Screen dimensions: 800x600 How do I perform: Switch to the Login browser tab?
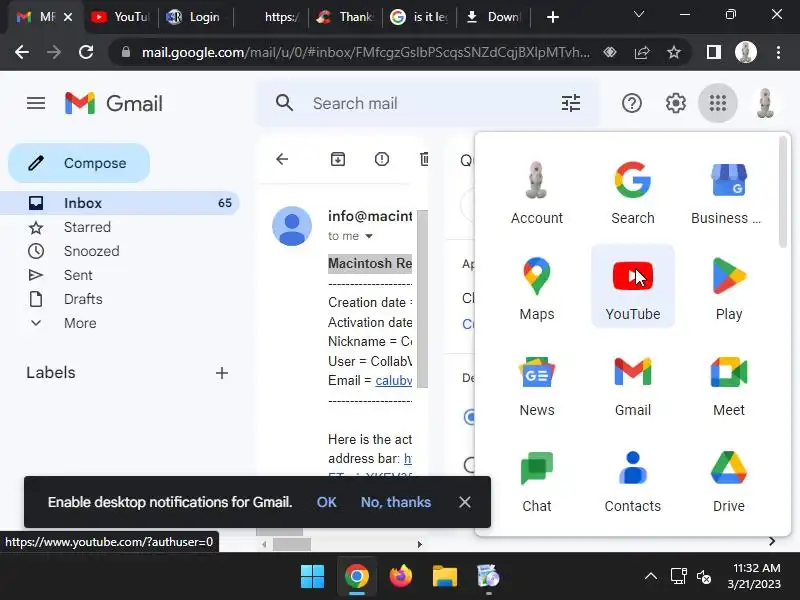click(195, 17)
